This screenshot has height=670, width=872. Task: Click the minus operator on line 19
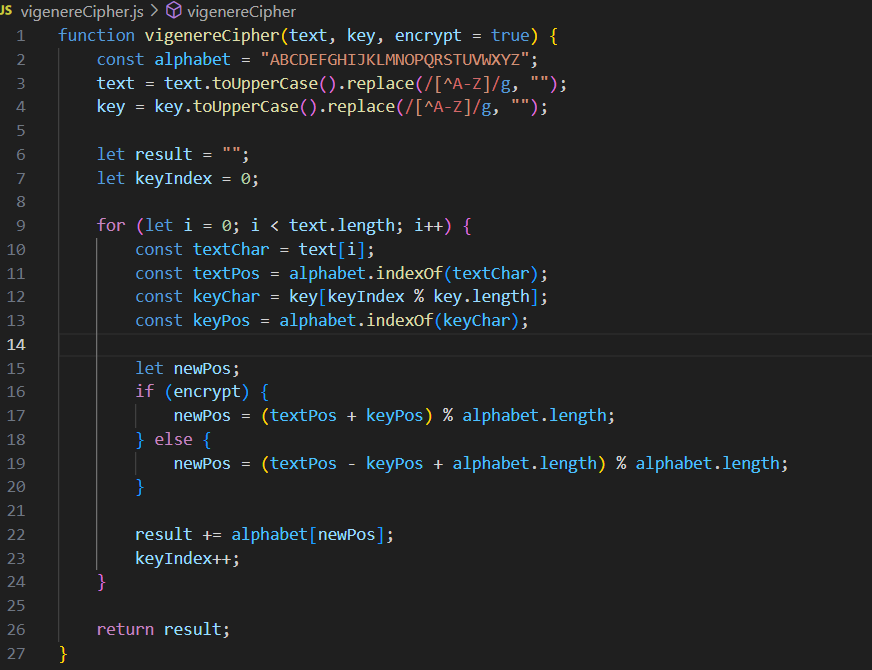point(351,464)
